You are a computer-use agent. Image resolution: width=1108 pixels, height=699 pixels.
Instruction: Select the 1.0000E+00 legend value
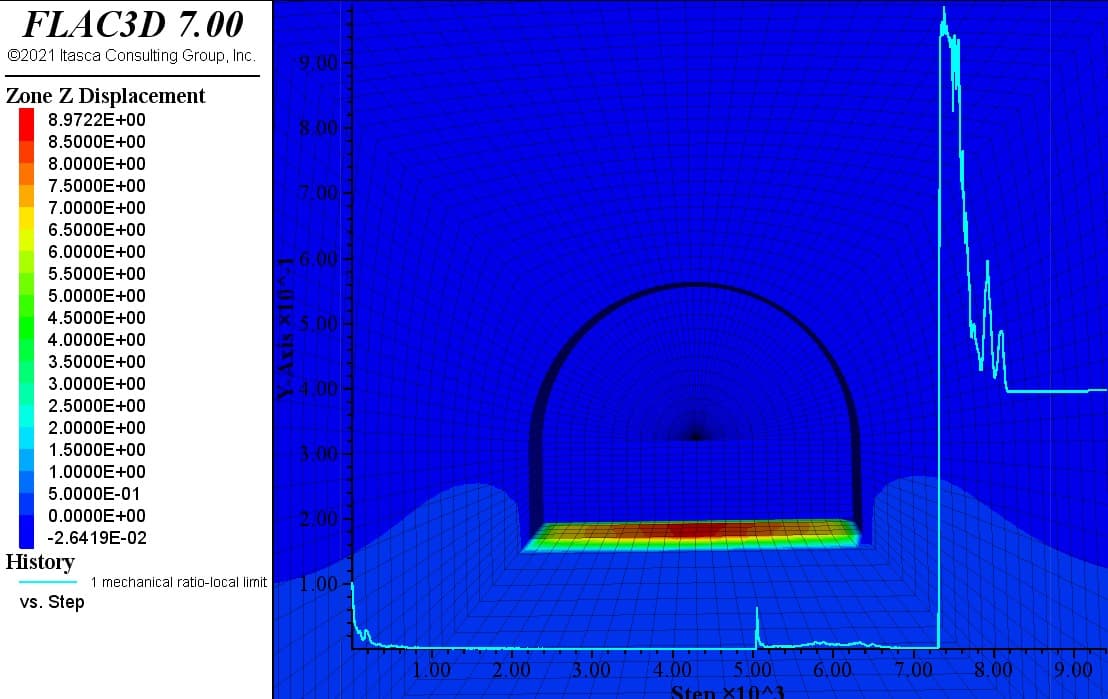[x=97, y=471]
